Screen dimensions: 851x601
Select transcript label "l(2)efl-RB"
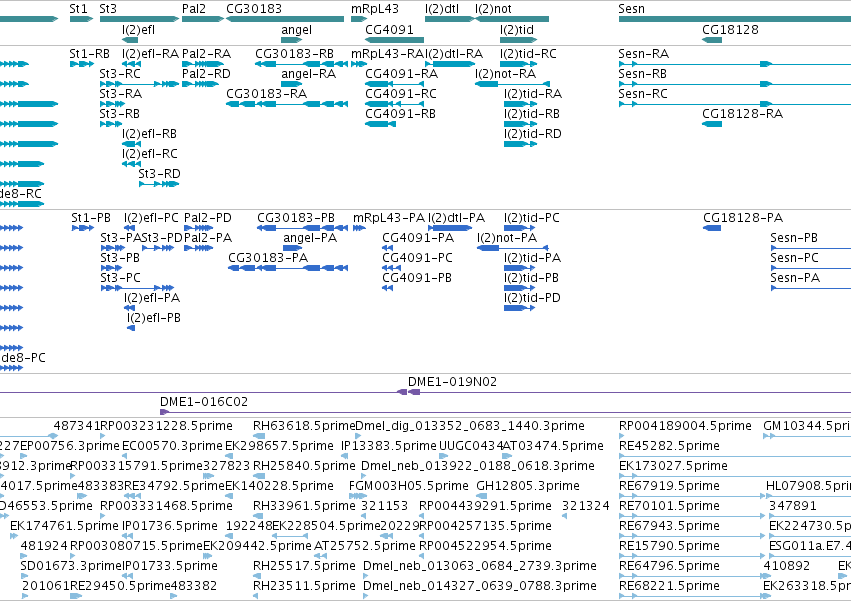(x=149, y=134)
